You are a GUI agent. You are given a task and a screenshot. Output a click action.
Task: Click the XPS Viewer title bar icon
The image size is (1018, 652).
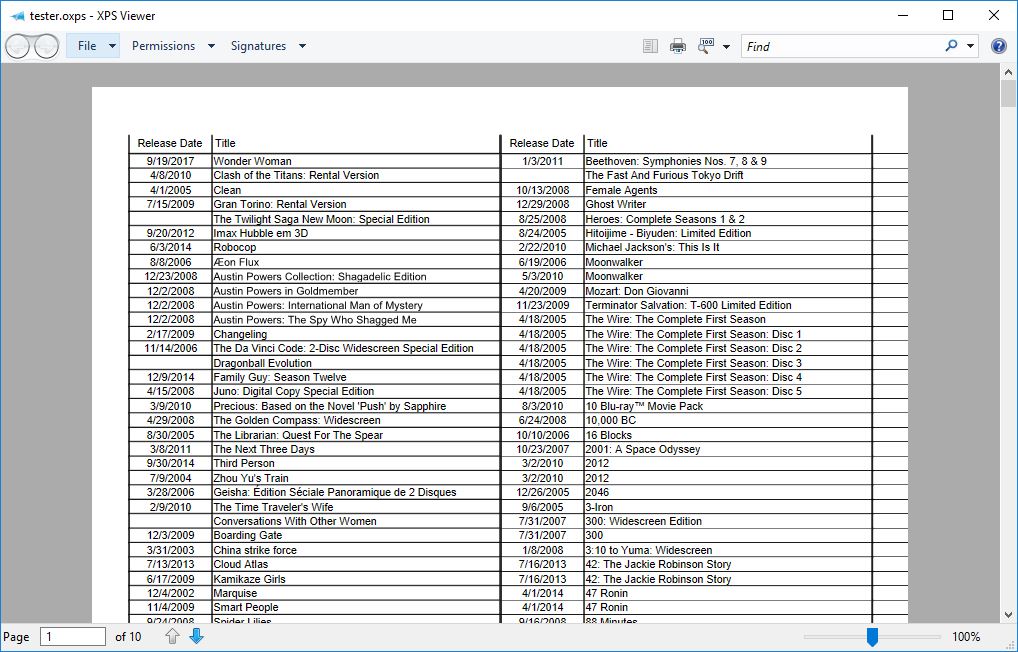coord(18,16)
